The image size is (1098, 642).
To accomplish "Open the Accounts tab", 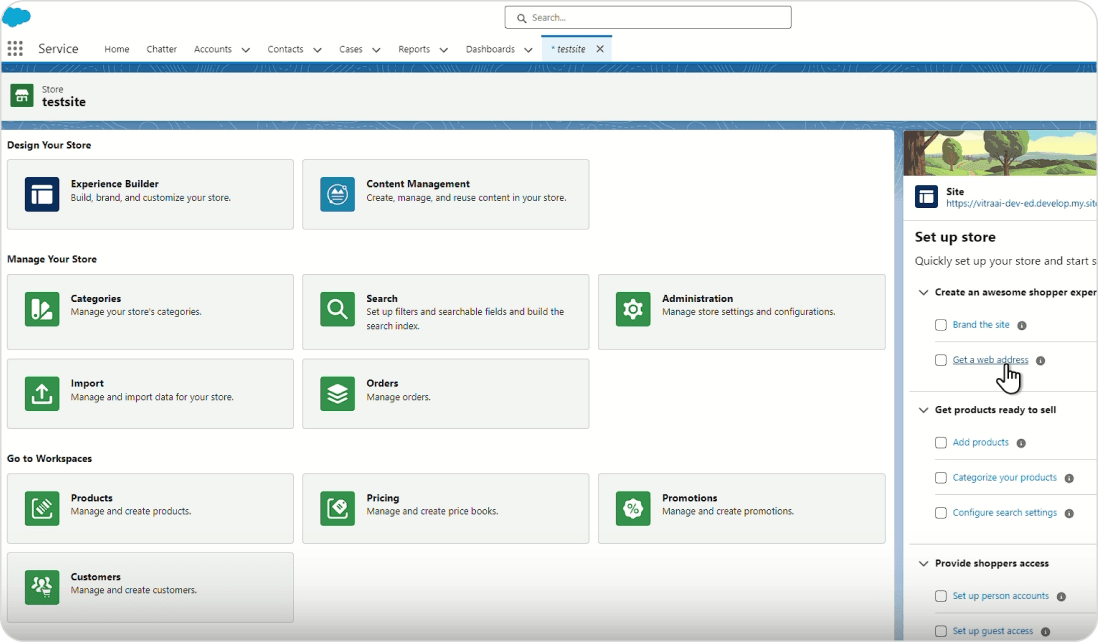I will (213, 49).
